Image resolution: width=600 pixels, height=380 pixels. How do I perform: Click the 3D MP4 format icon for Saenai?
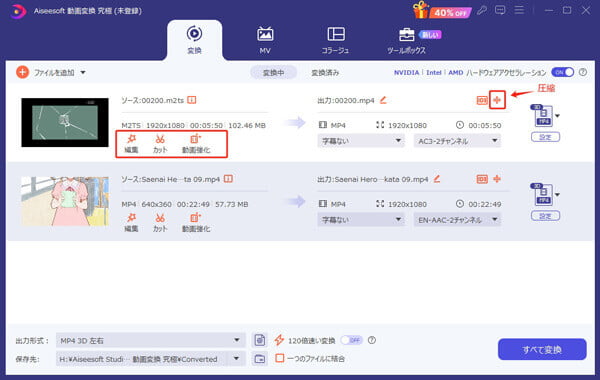542,194
